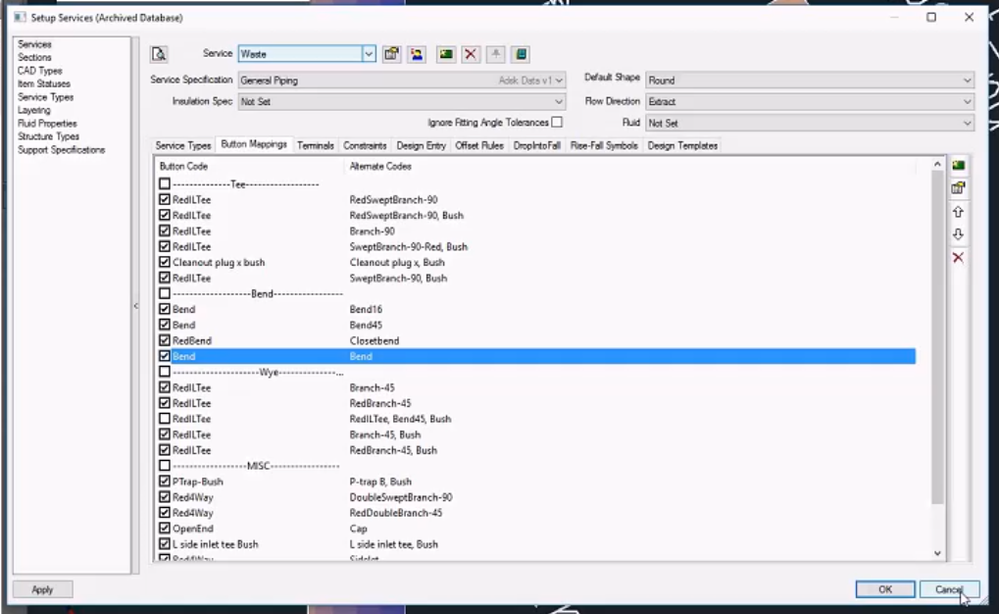Click the vertical scrollbar thumb of mappings list

click(x=937, y=338)
